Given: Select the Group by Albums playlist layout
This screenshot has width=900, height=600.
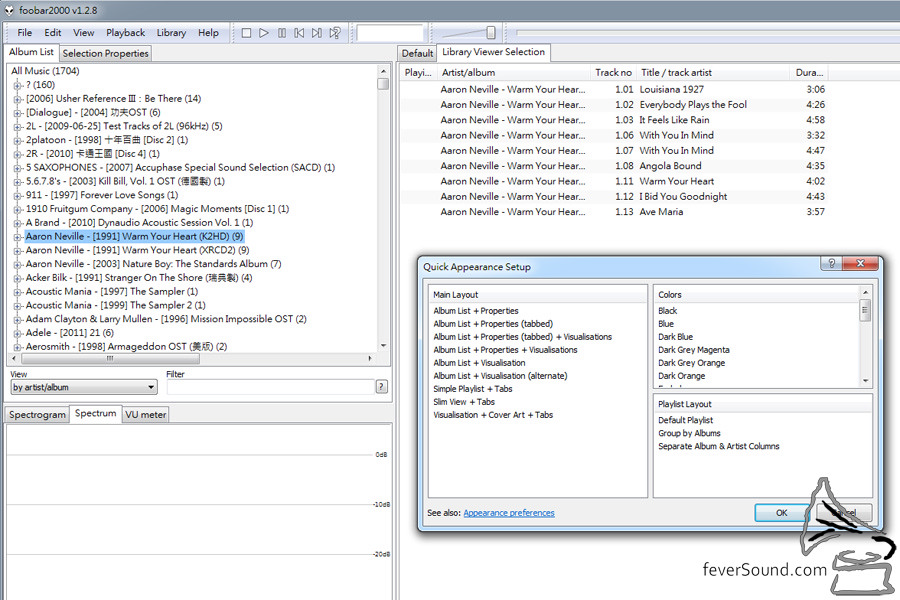Looking at the screenshot, I should [x=689, y=433].
